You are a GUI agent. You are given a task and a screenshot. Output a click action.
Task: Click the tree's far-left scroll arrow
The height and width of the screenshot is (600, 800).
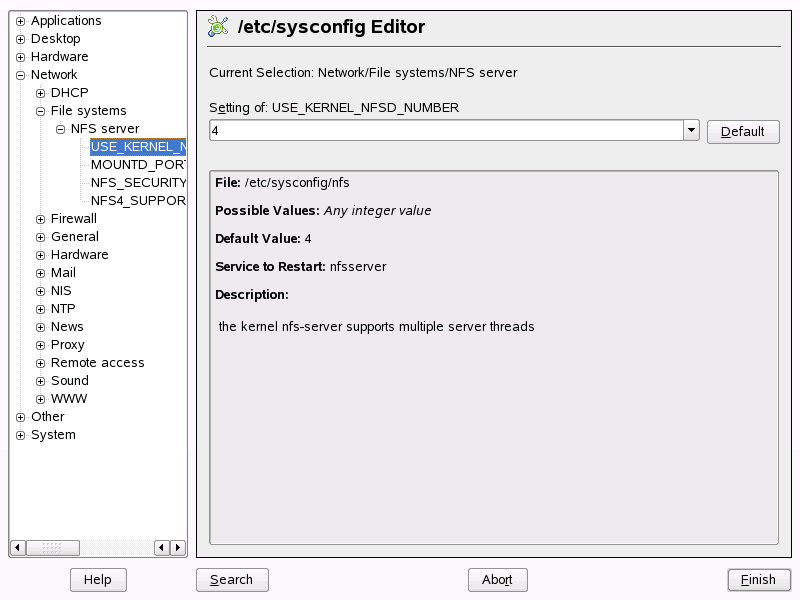click(17, 548)
